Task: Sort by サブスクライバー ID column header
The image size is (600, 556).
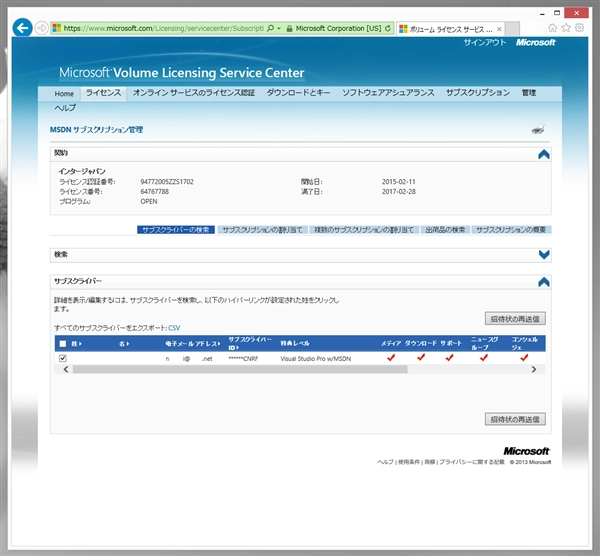Action: point(250,343)
